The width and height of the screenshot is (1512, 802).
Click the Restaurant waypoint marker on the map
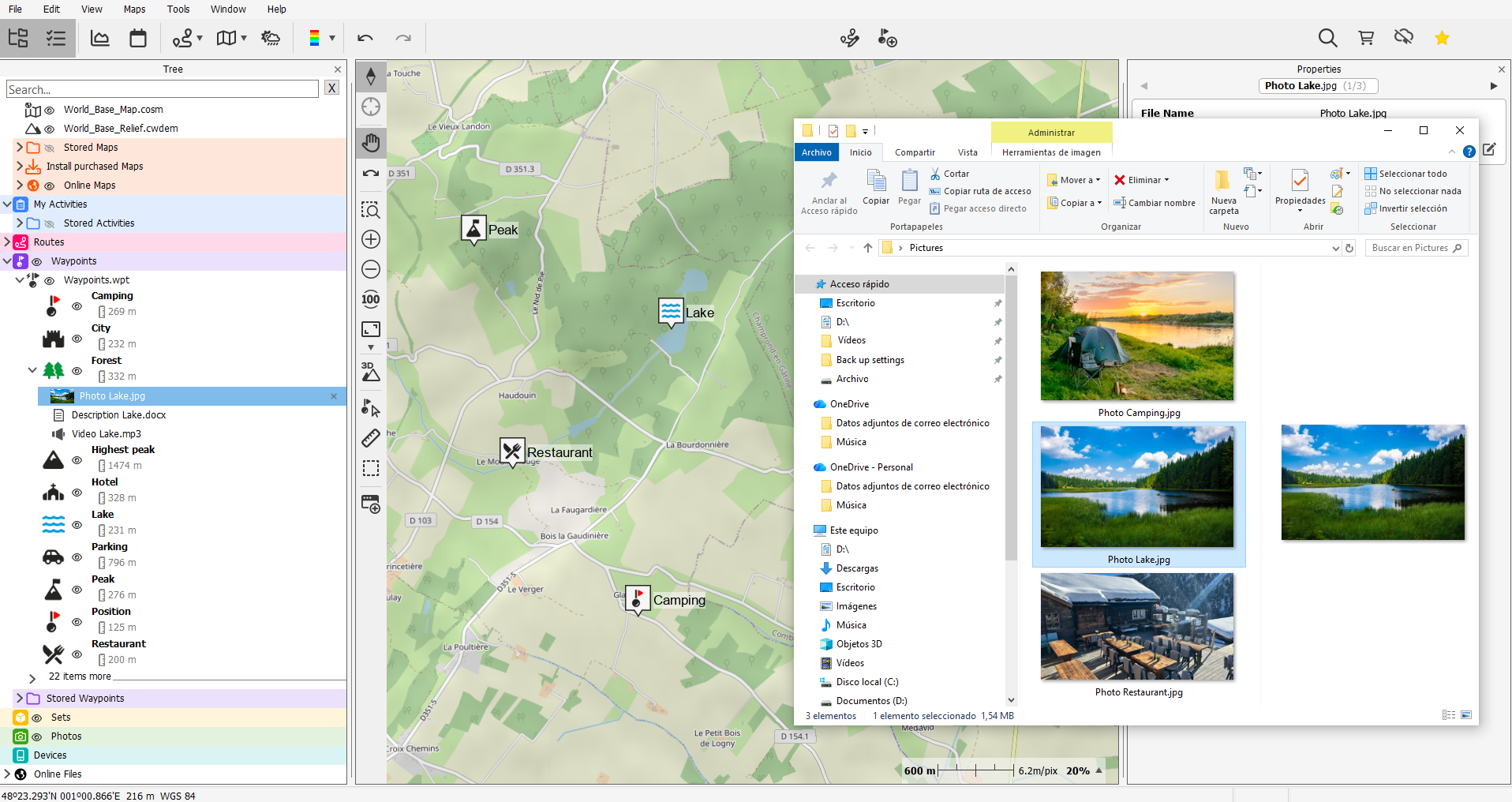tap(512, 452)
